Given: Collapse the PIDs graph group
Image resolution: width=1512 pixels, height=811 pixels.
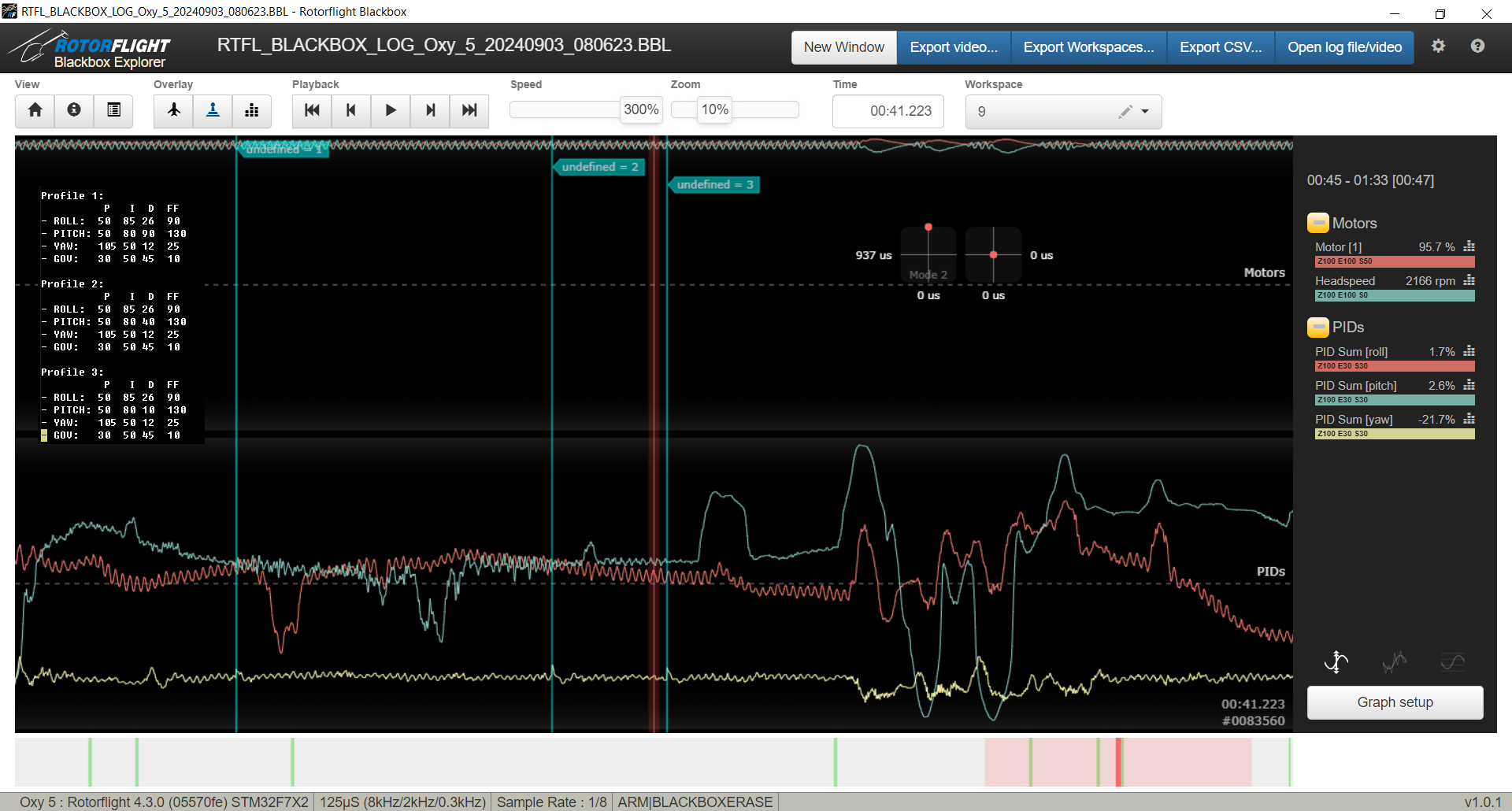Looking at the screenshot, I should tap(1317, 328).
